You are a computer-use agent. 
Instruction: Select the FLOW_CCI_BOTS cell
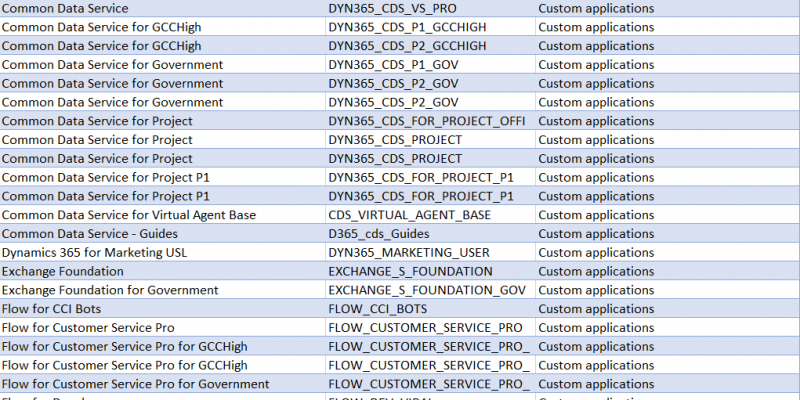click(430, 309)
